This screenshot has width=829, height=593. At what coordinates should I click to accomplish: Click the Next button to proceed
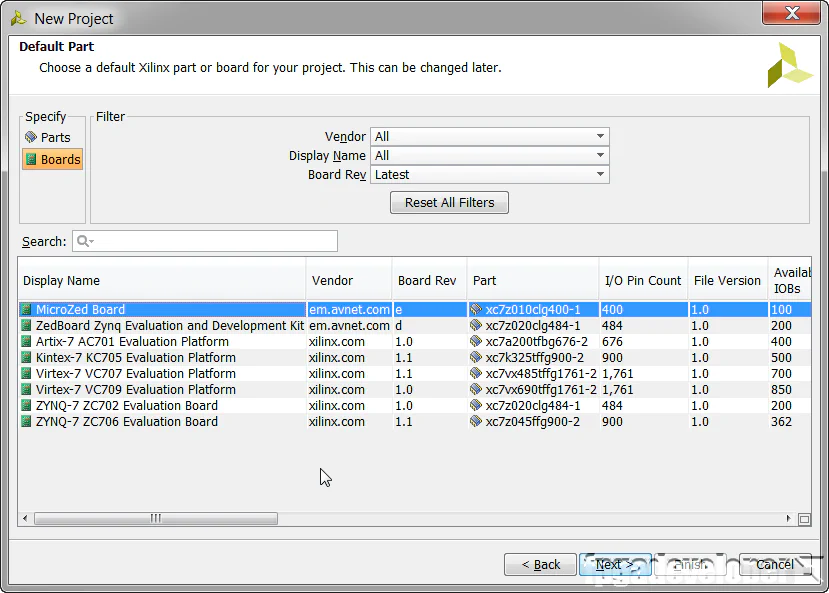pyautogui.click(x=614, y=563)
